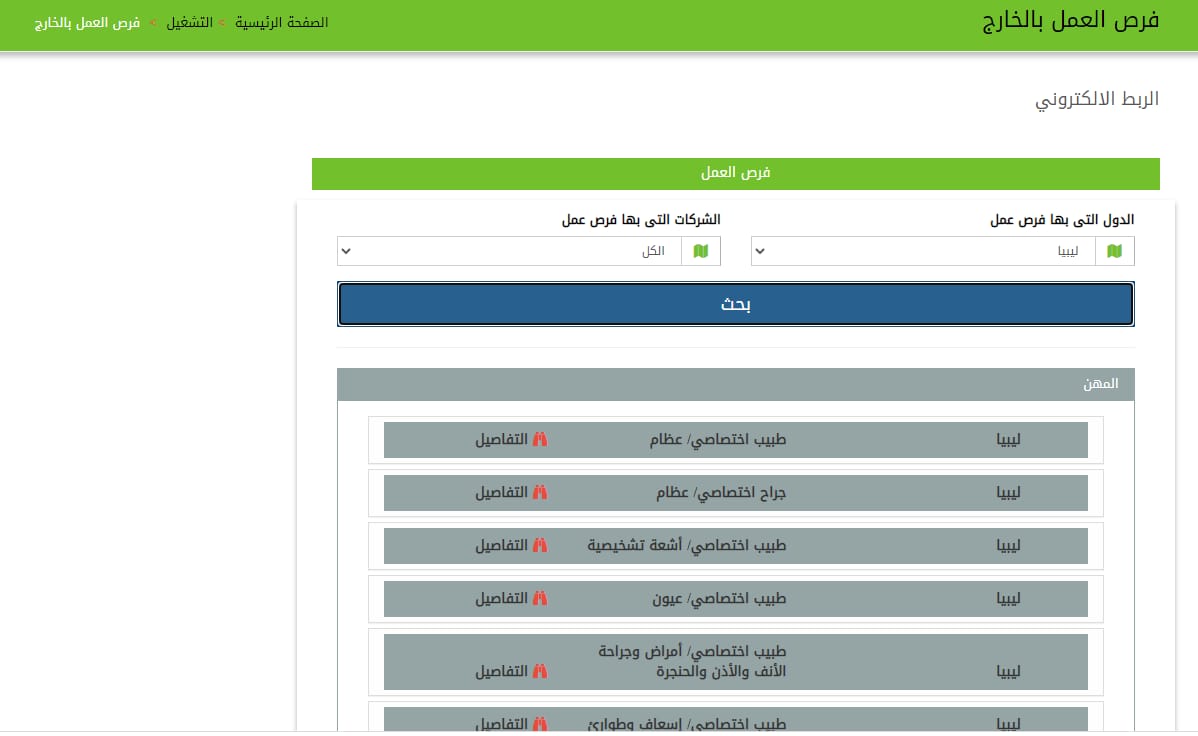
Task: Click binoculars icon for طبيب اختصاصي/ عيون row
Action: [540, 599]
